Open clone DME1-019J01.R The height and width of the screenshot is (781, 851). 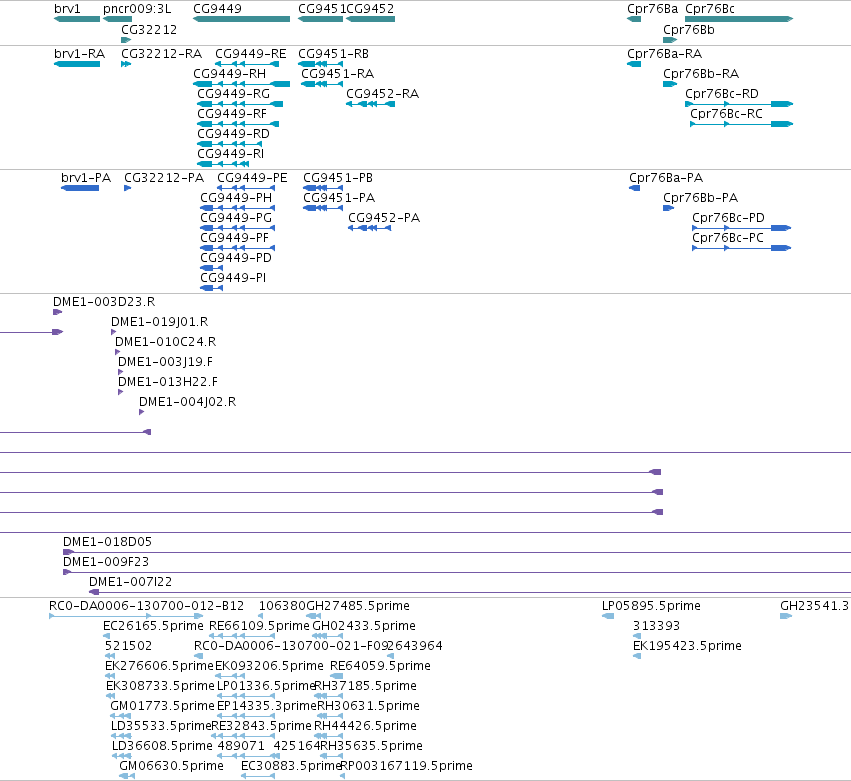click(160, 322)
